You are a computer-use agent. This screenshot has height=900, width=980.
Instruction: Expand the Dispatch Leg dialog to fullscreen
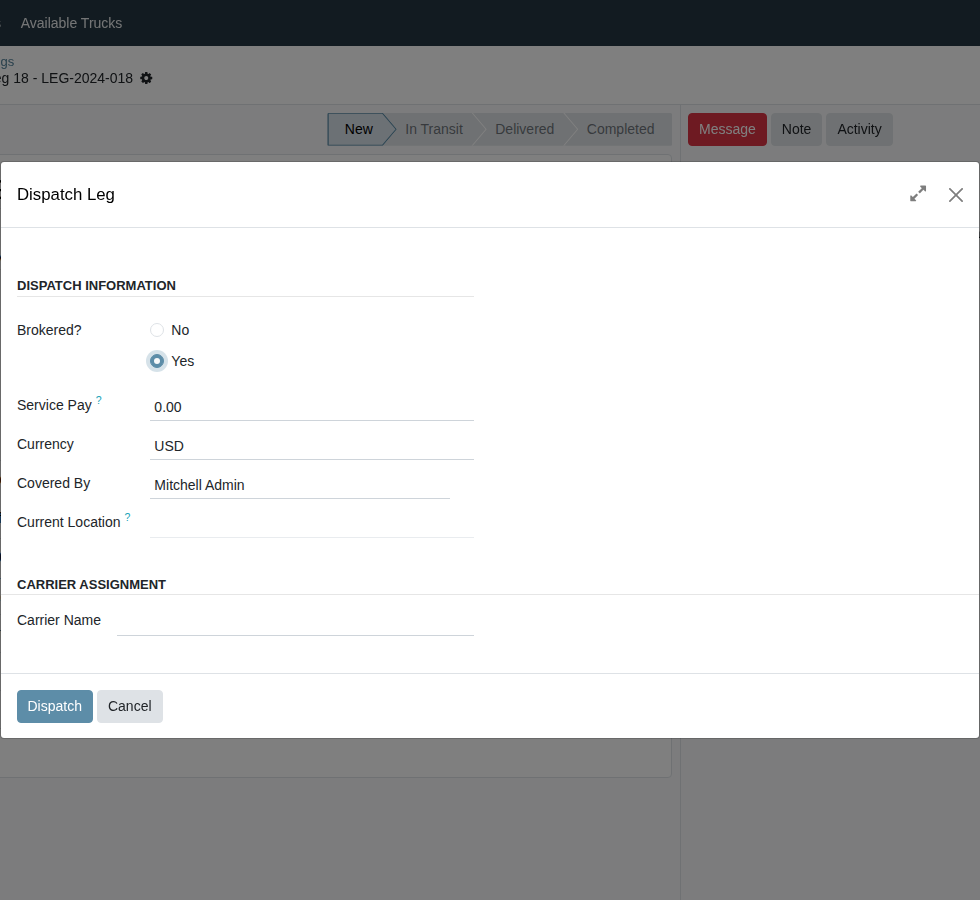click(x=918, y=194)
